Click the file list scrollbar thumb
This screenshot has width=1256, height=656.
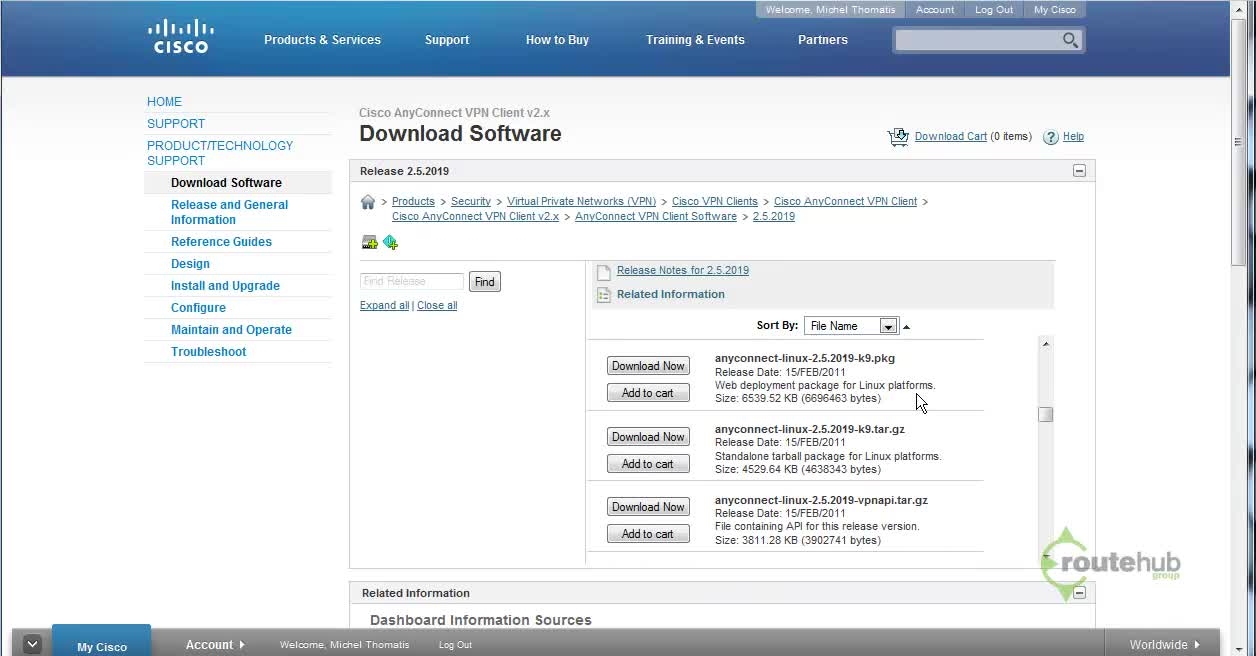click(1046, 414)
